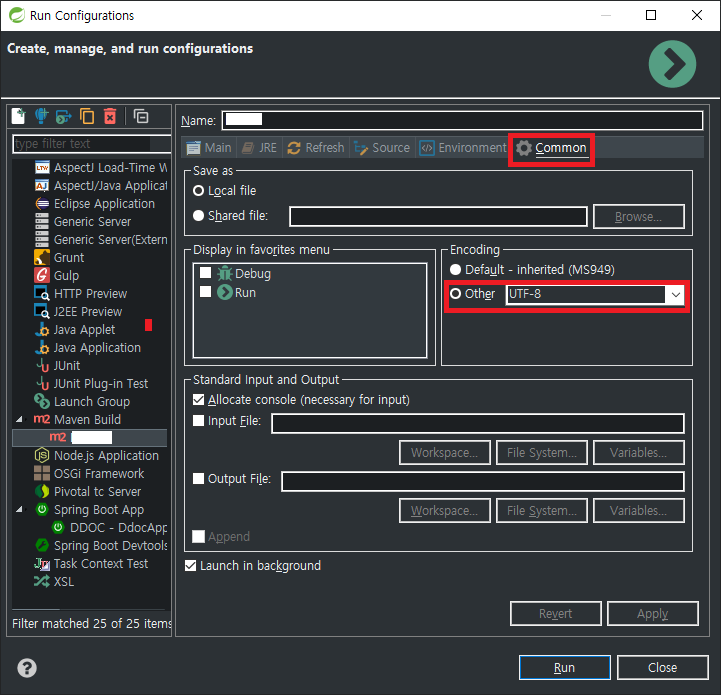Collapse all configurations in tree
Viewport: 721px width, 695px height.
pyautogui.click(x=141, y=116)
